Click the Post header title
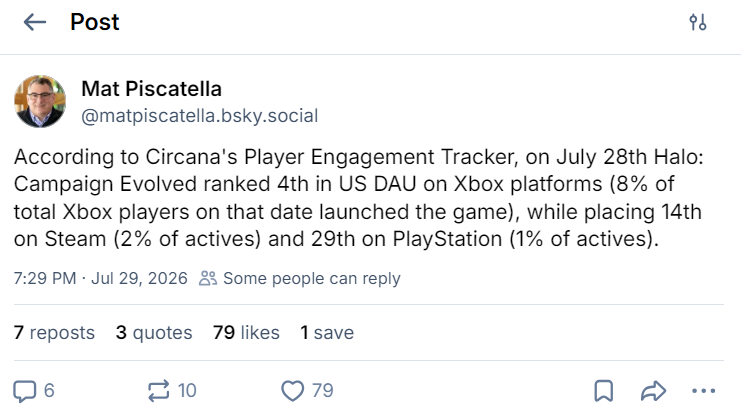741x420 pixels. tap(95, 22)
